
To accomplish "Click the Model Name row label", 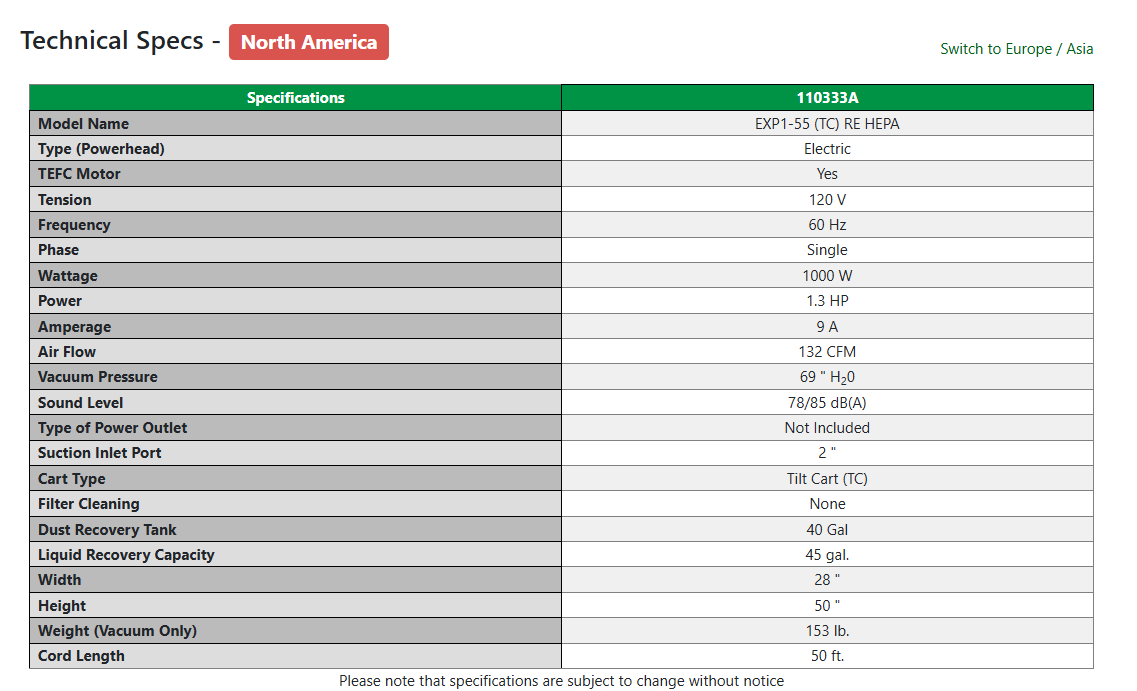I will [x=83, y=123].
